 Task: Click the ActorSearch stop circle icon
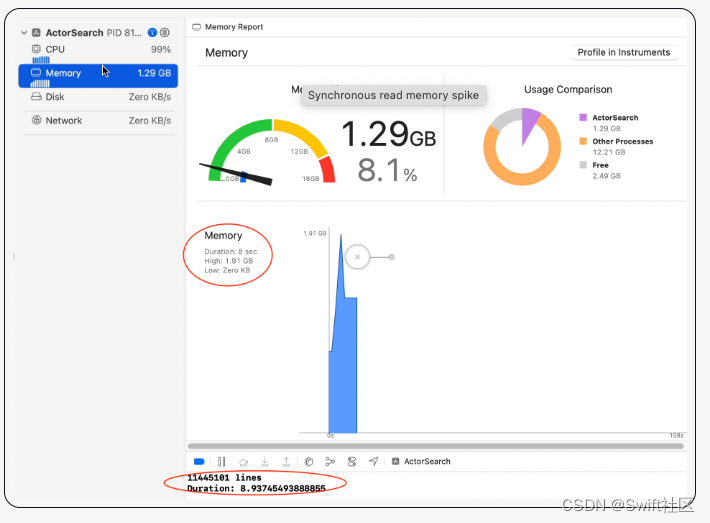(165, 33)
